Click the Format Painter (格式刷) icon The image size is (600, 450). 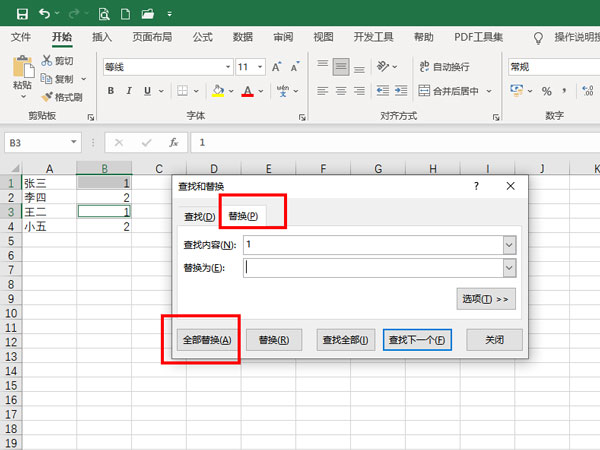pos(46,97)
